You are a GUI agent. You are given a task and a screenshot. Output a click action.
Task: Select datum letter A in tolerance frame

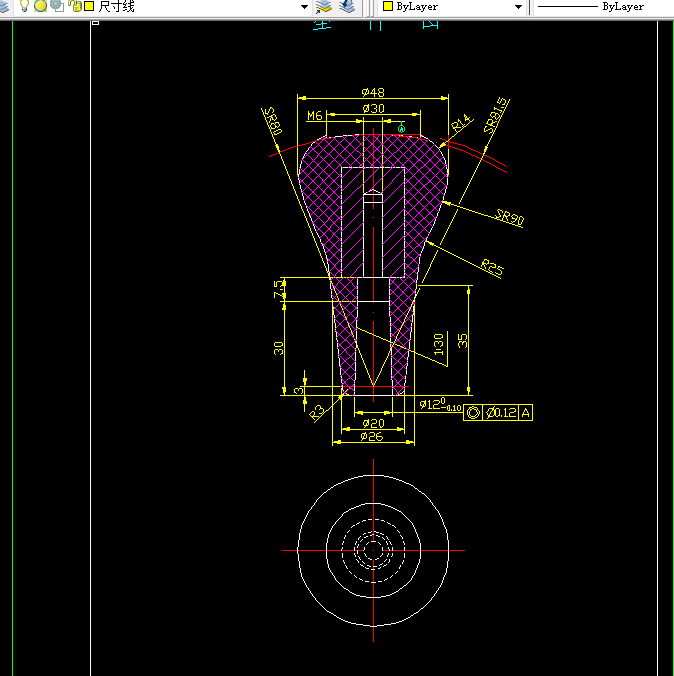(525, 413)
